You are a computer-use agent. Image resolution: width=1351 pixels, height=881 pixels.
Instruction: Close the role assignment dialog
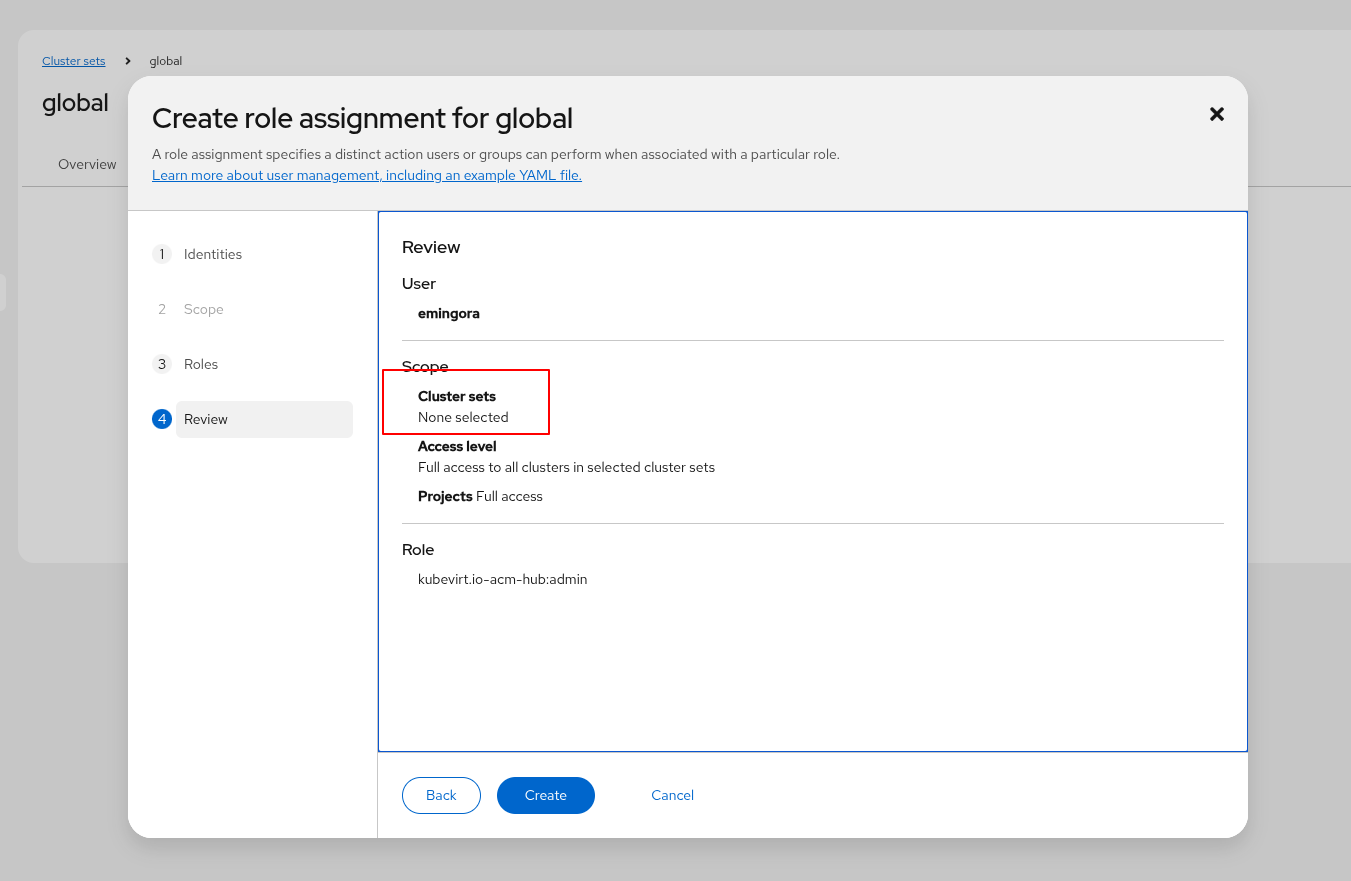pyautogui.click(x=1216, y=114)
